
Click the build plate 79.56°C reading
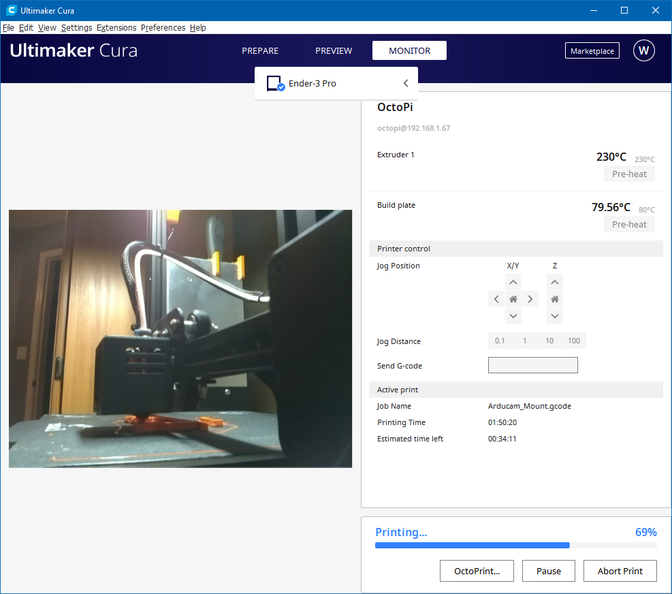pos(611,207)
